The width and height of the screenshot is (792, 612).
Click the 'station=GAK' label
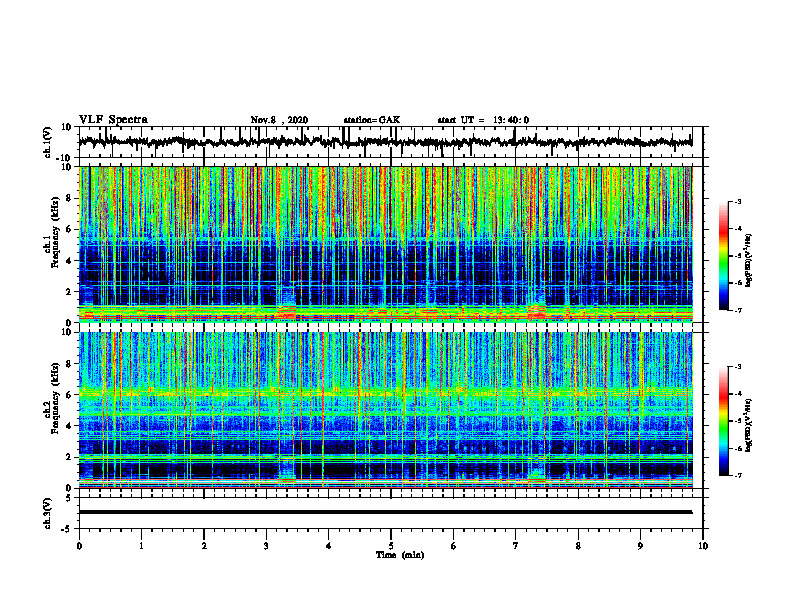(372, 120)
